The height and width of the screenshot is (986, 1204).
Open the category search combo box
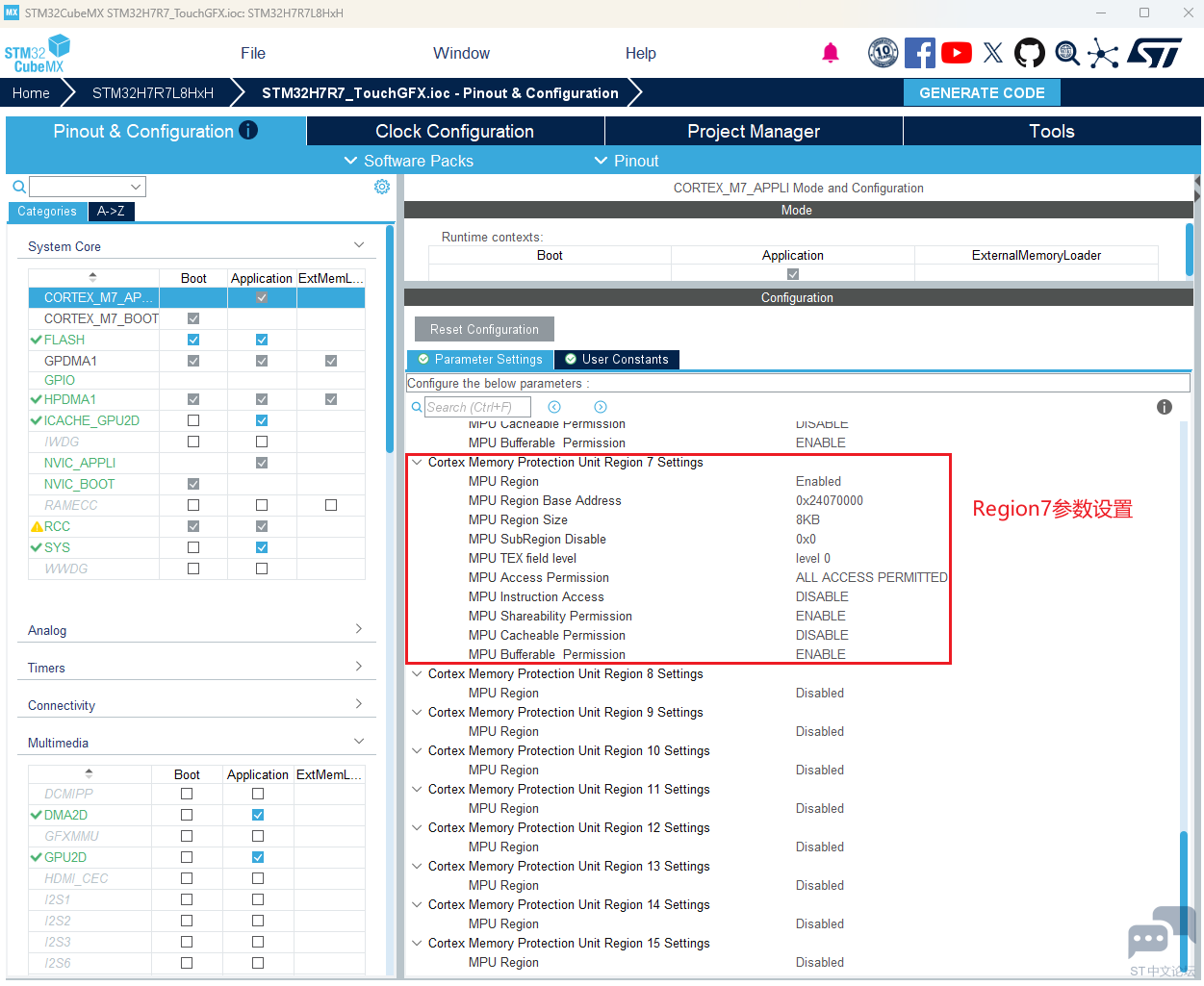(x=88, y=187)
